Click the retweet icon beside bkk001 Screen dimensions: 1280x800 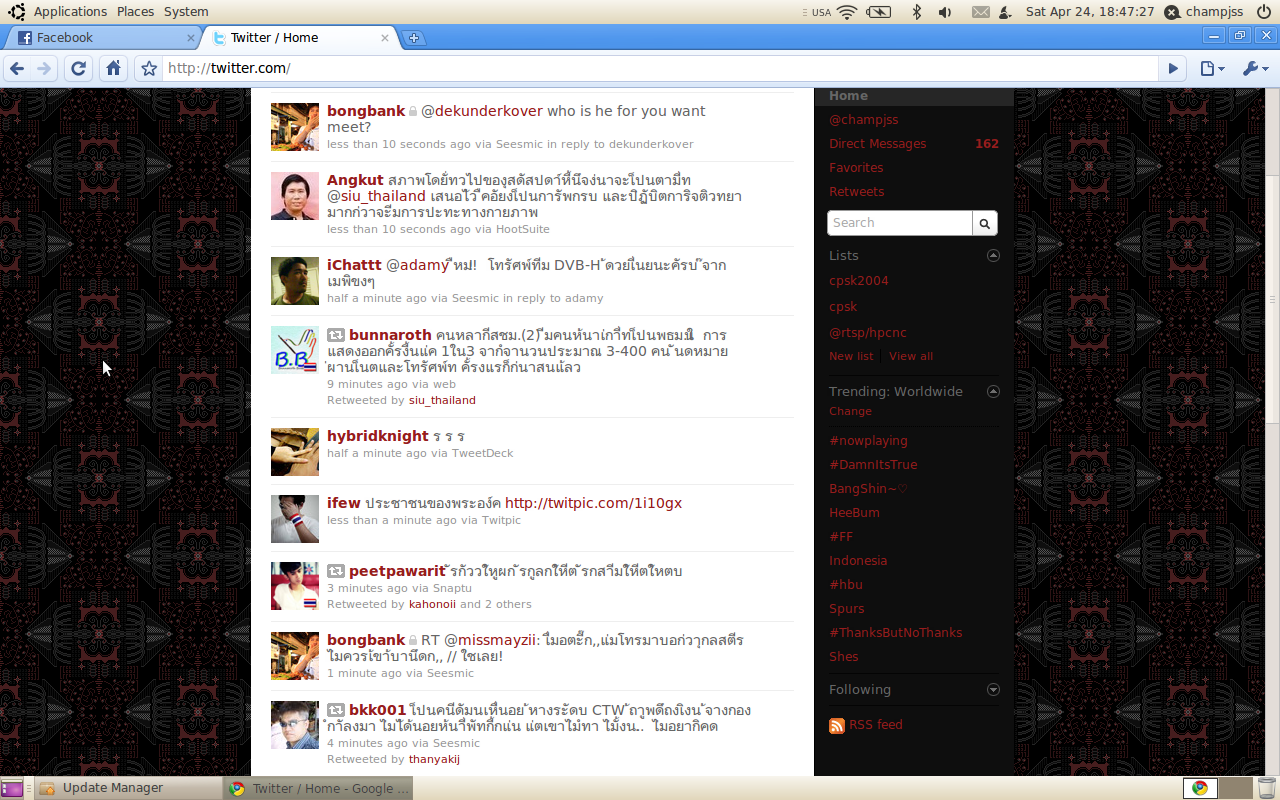pyautogui.click(x=336, y=710)
